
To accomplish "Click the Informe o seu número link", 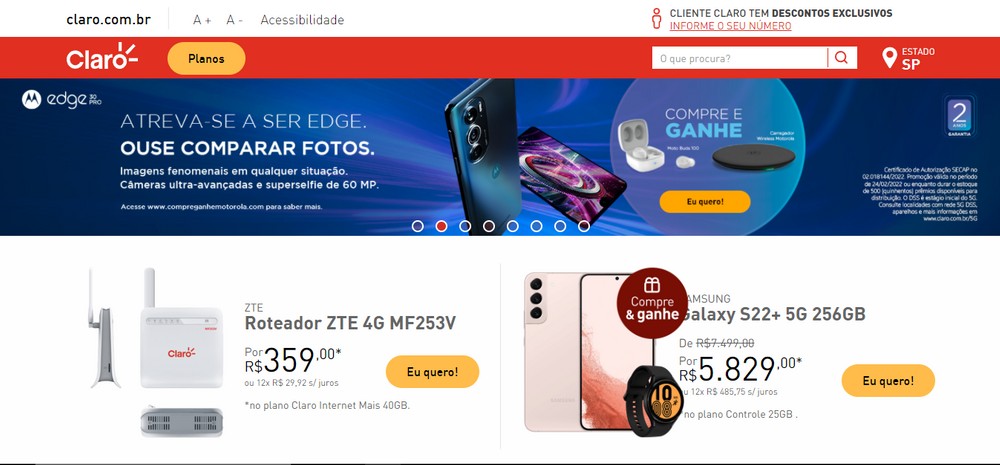I will (x=730, y=26).
